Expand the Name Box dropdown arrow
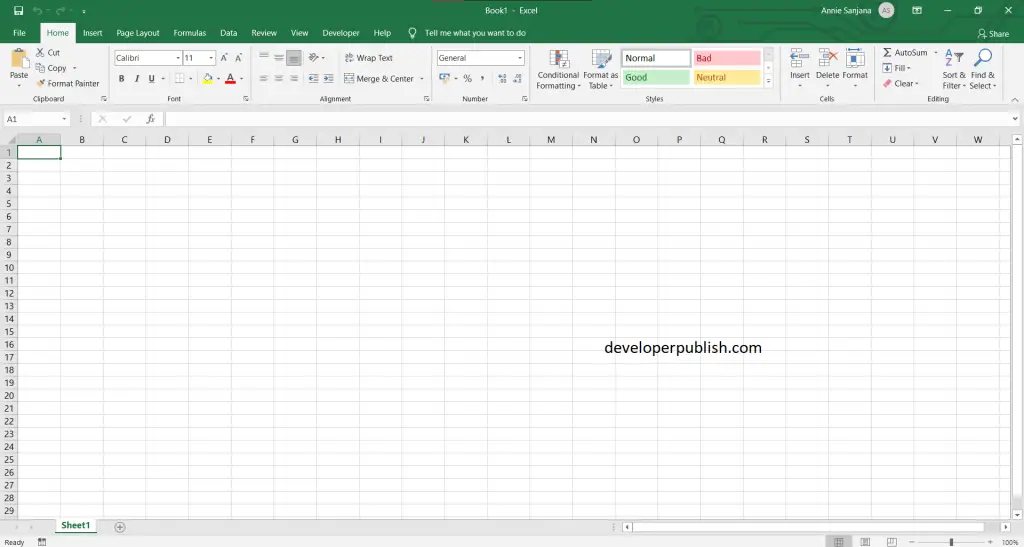Viewport: 1024px width, 547px height. (x=64, y=119)
